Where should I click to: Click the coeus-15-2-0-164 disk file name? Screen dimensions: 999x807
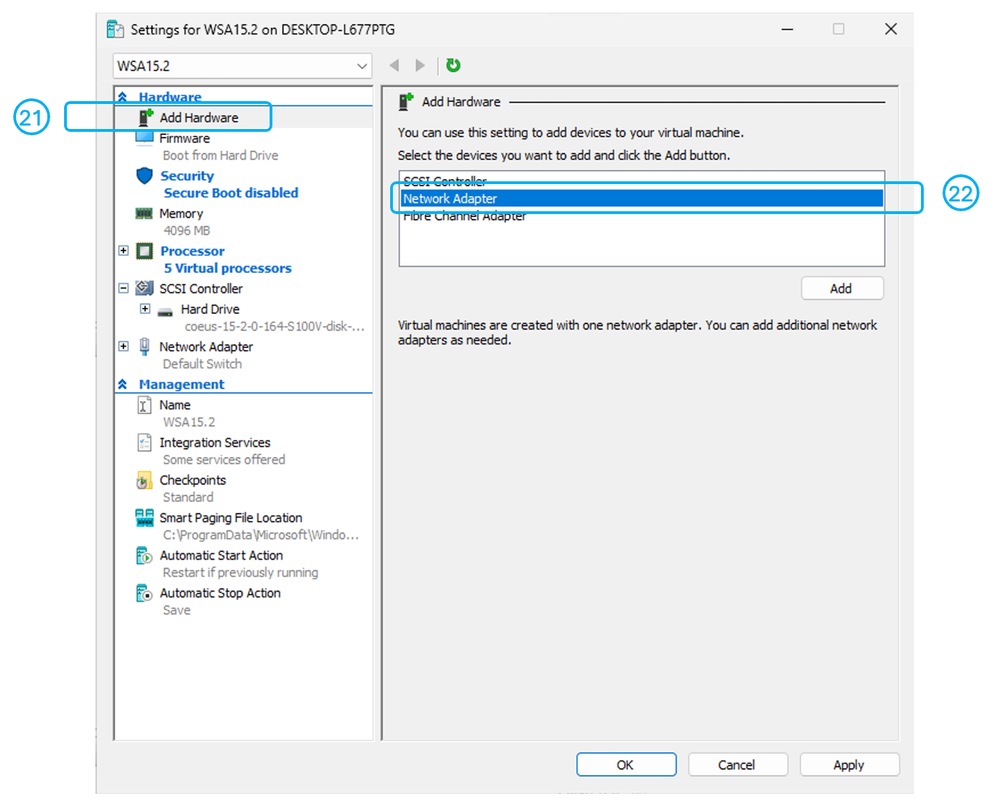click(x=275, y=326)
